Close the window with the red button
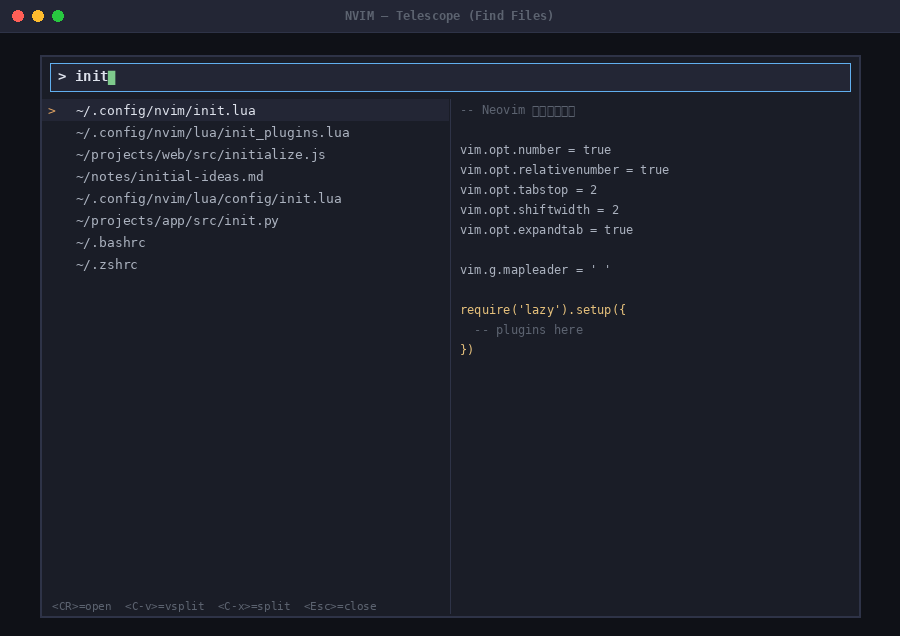 click(18, 16)
